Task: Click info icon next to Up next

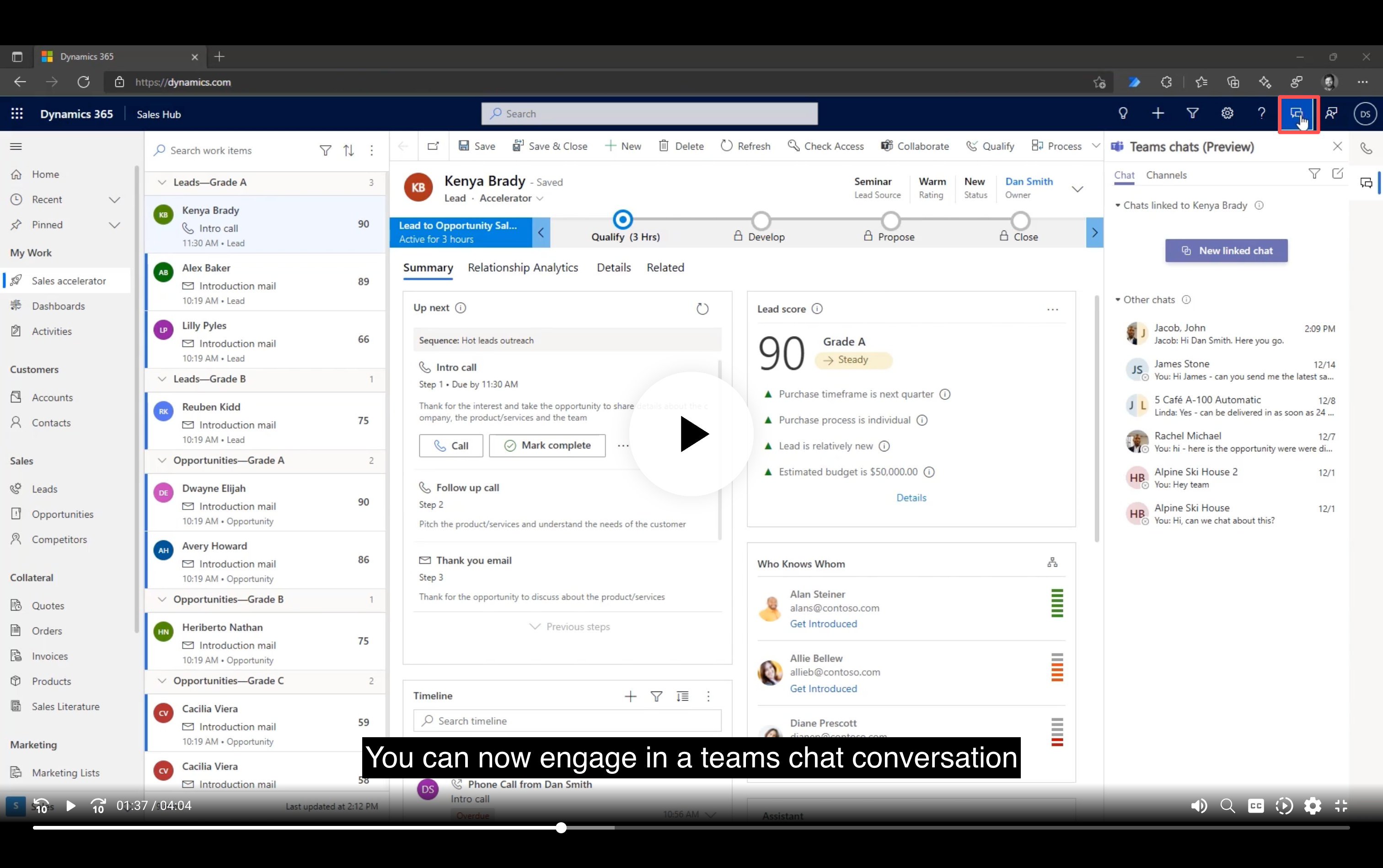Action: (x=461, y=308)
